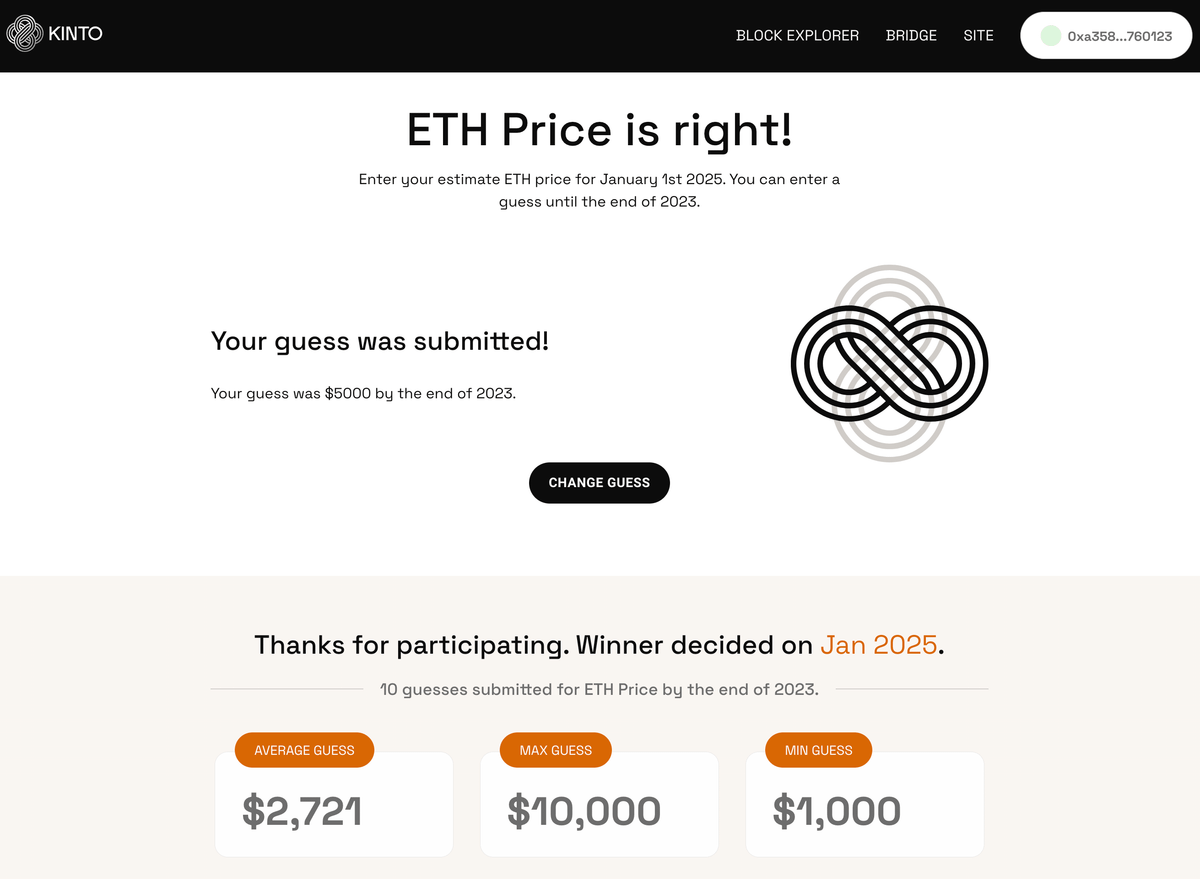Click the Kinto knot logo icon

coord(23,35)
